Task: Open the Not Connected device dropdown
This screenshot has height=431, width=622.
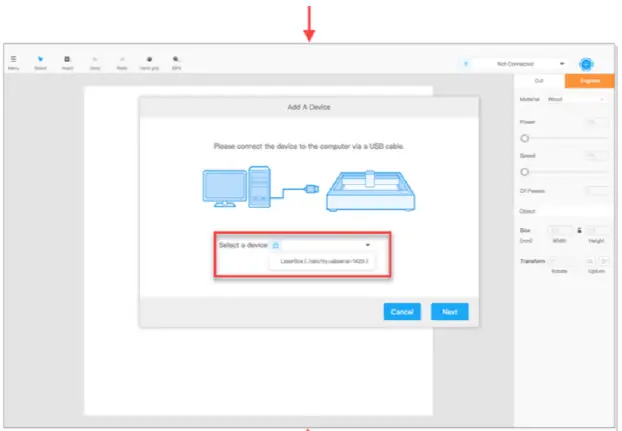Action: pyautogui.click(x=520, y=64)
